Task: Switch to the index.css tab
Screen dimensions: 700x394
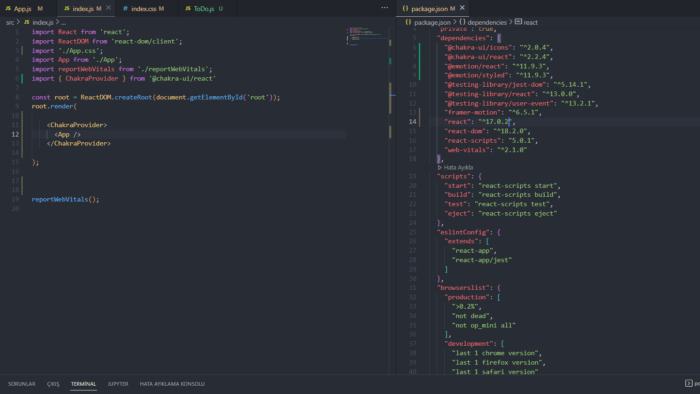Action: [x=143, y=8]
